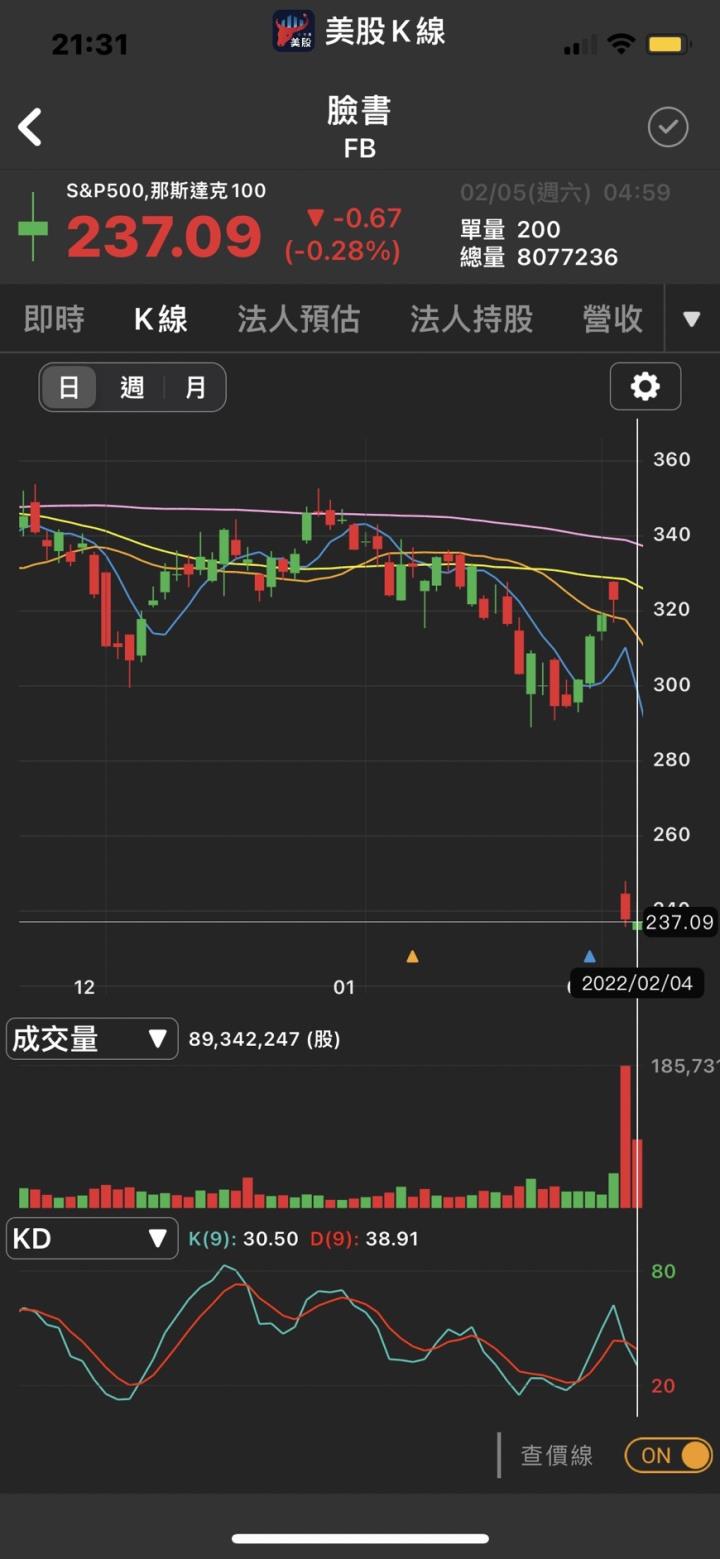Tap the blue triangle event marker
The width and height of the screenshot is (720, 1559).
tap(589, 956)
